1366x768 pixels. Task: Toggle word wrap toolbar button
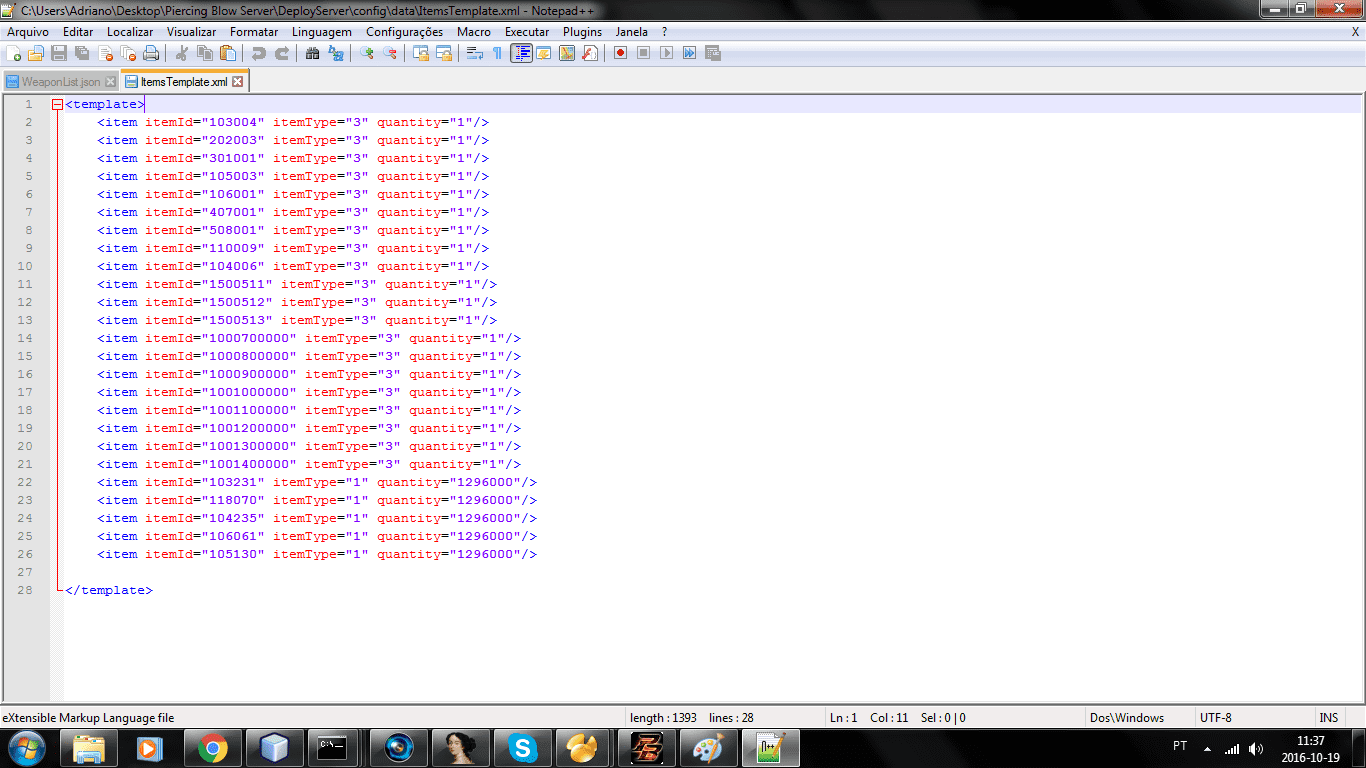pyautogui.click(x=474, y=53)
